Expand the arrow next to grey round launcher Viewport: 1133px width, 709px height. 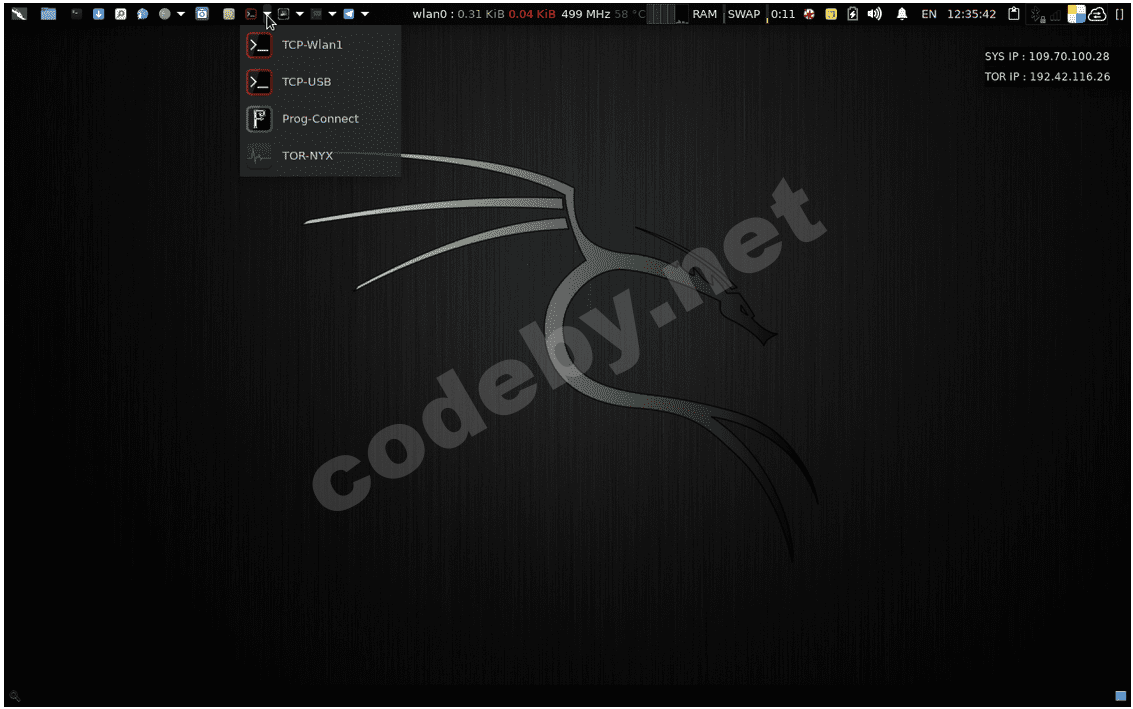181,14
